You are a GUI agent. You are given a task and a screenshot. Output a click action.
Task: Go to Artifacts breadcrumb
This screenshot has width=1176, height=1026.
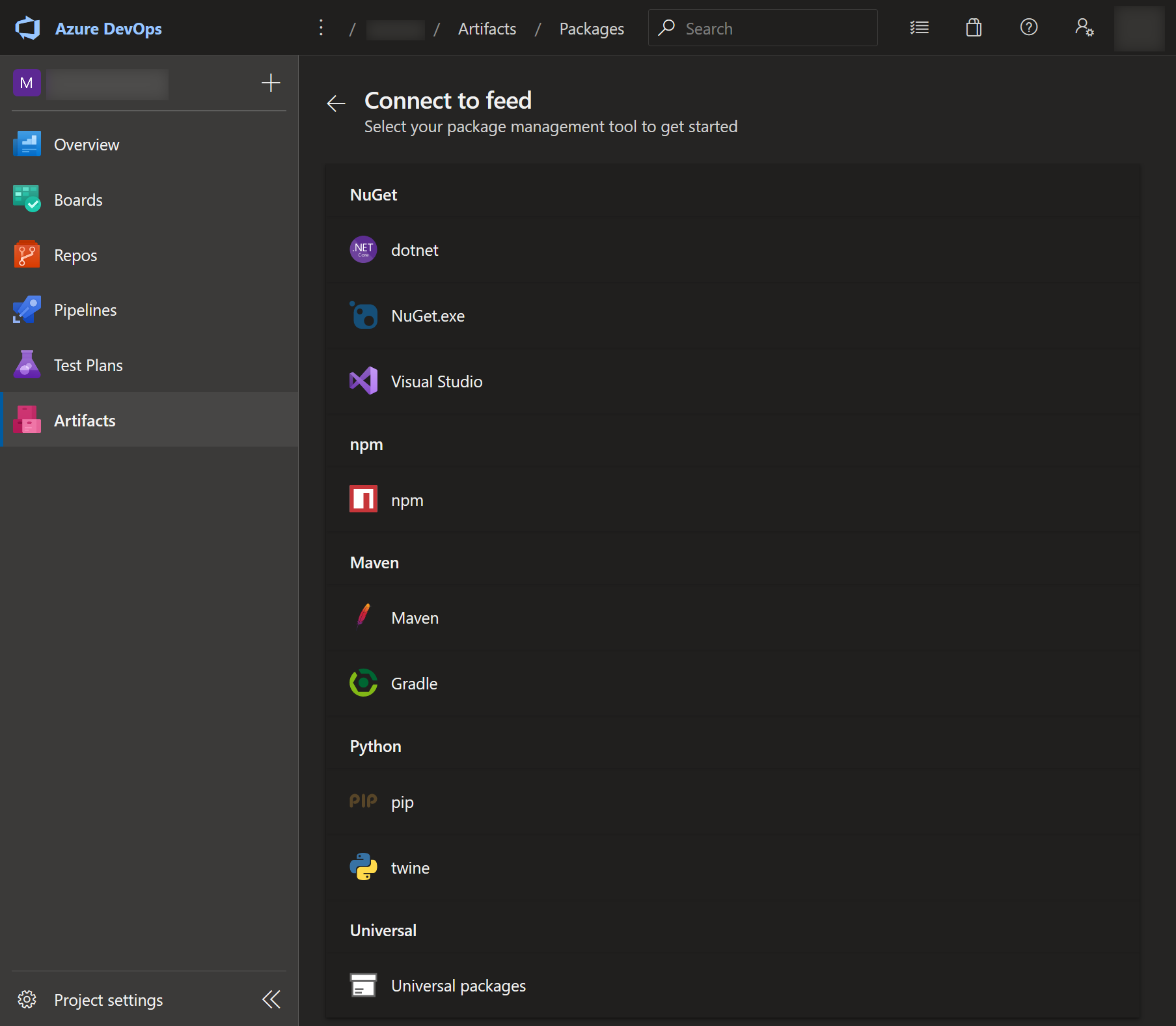[487, 29]
